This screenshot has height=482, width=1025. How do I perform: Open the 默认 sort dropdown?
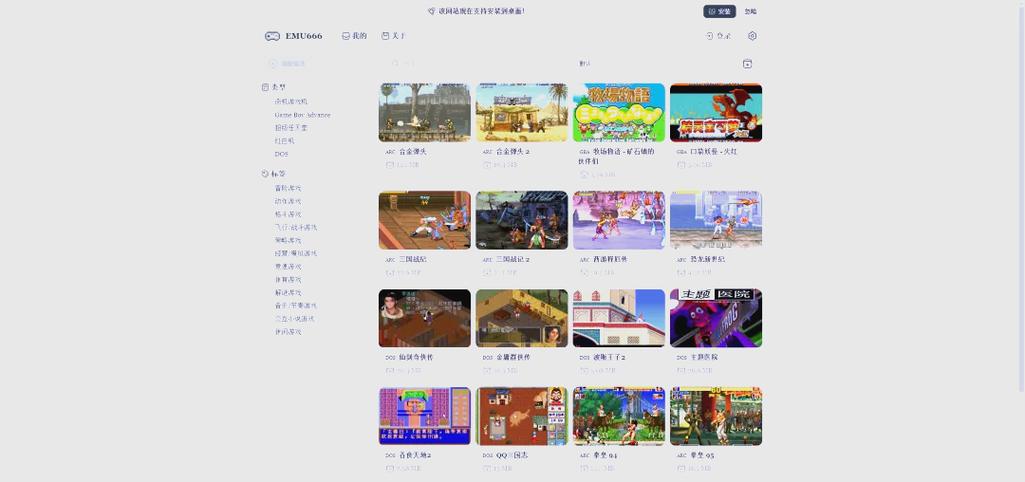click(x=654, y=63)
